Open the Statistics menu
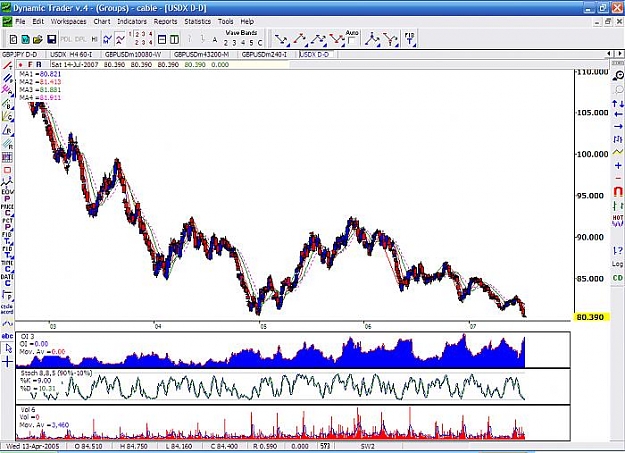 coord(197,22)
